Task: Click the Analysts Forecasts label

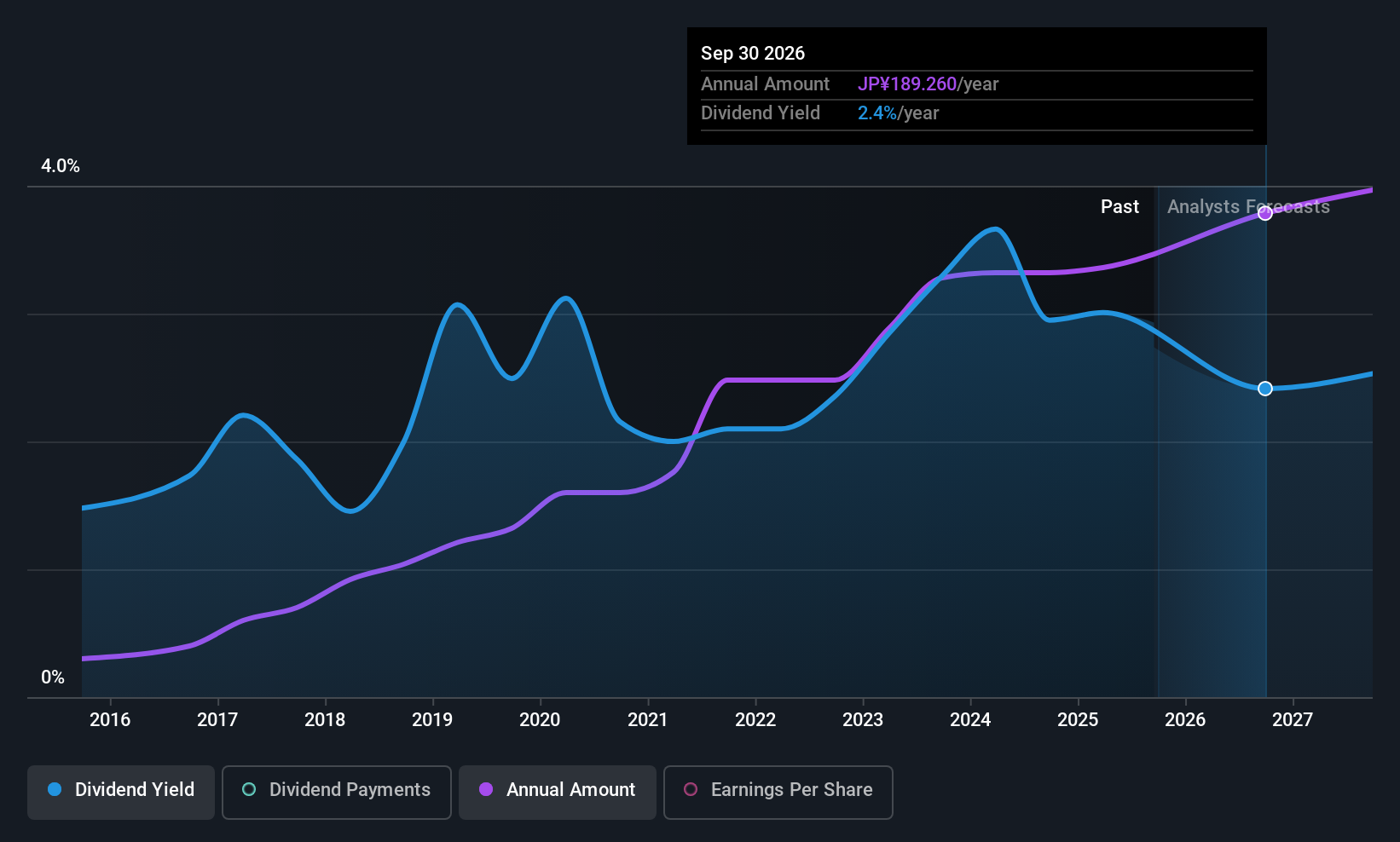Action: click(1248, 207)
